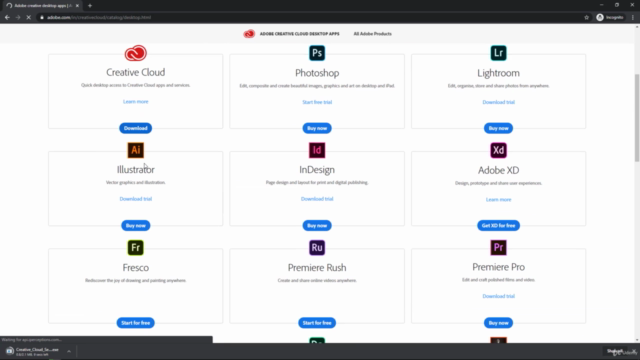640x360 pixels.
Task: Open a new tab with plus
Action: click(90, 6)
